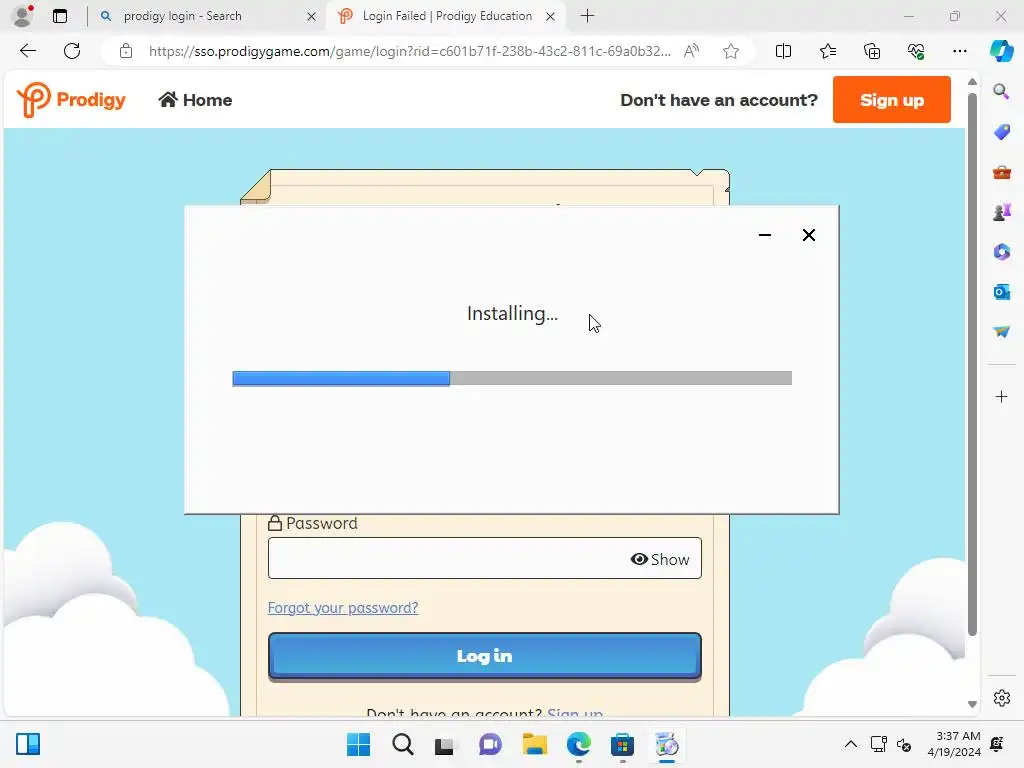Open installer app icon on taskbar
This screenshot has width=1024, height=768.
(x=667, y=744)
